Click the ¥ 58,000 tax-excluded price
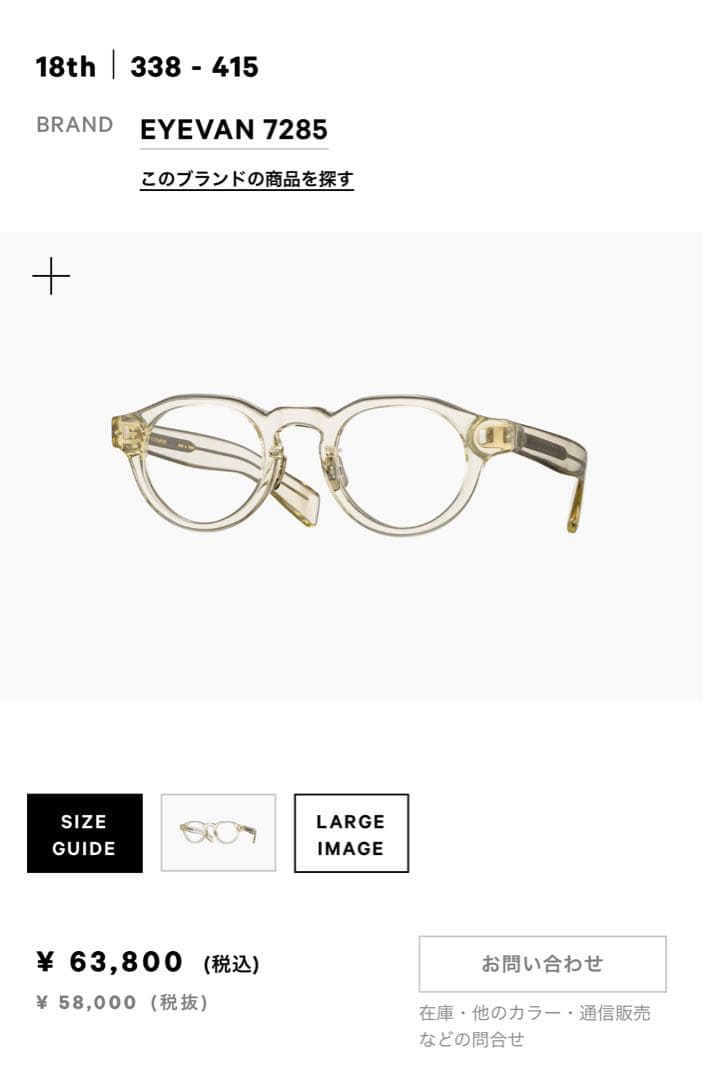Viewport: 704px width, 1080px height. [x=87, y=1002]
